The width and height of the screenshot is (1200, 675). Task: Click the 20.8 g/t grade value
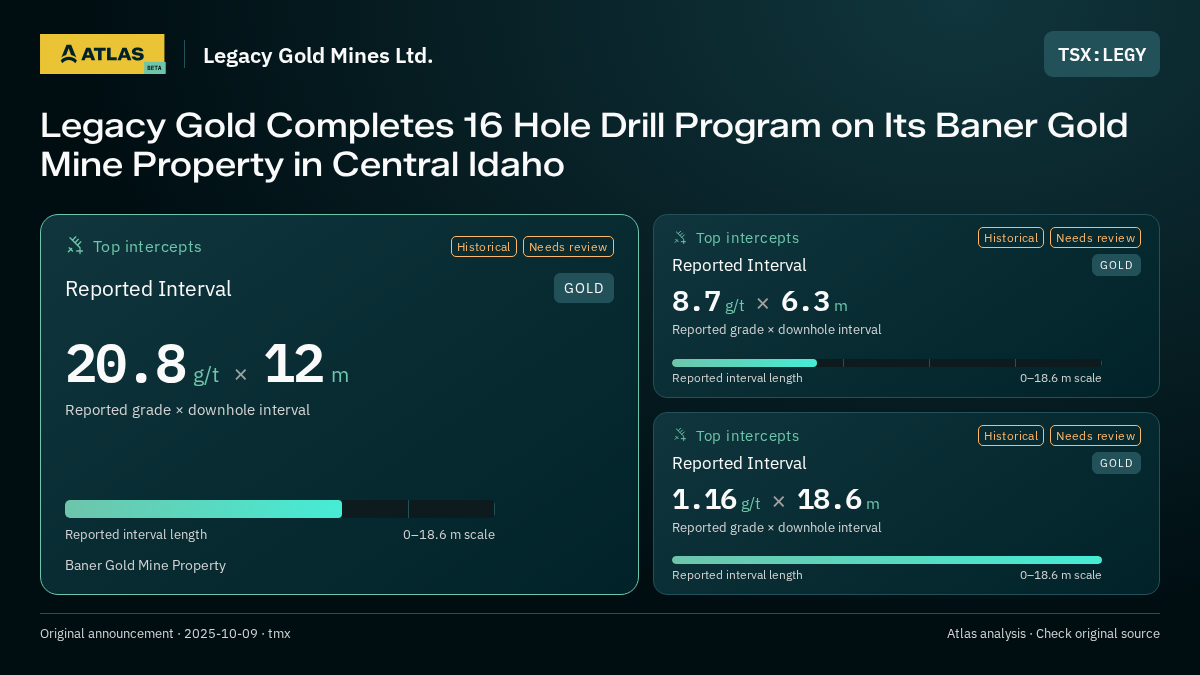(142, 364)
